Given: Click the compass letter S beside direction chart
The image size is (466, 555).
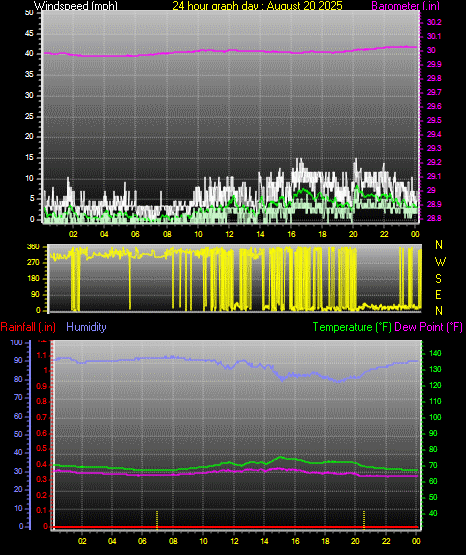Looking at the screenshot, I should click(438, 279).
